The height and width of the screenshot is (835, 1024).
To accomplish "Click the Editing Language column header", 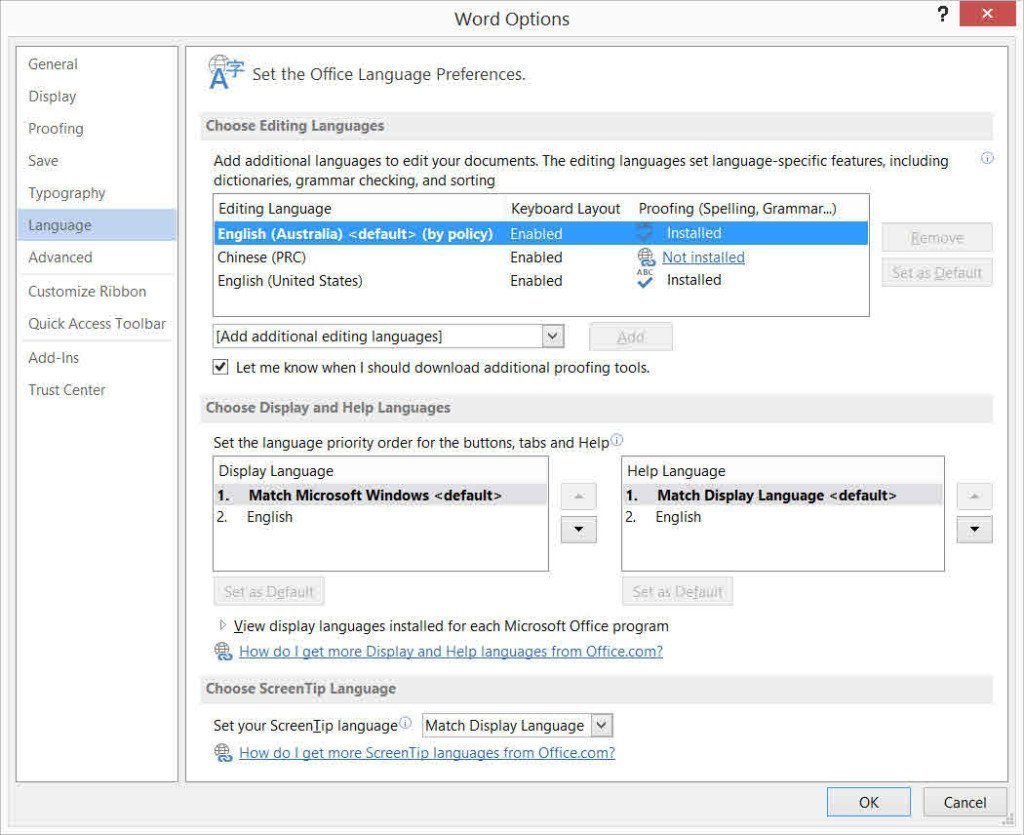I will coord(275,208).
